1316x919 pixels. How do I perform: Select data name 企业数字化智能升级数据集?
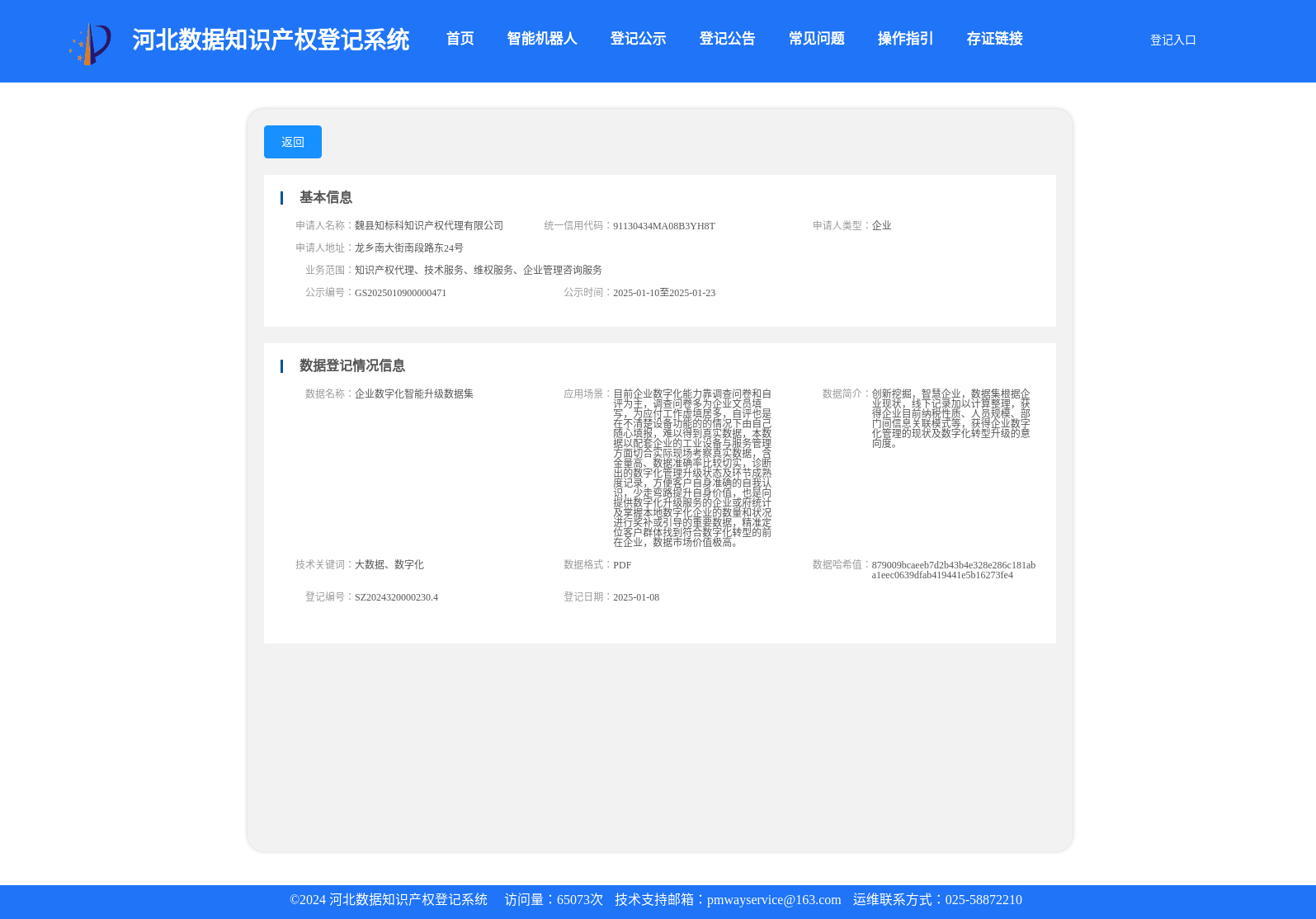(x=414, y=394)
